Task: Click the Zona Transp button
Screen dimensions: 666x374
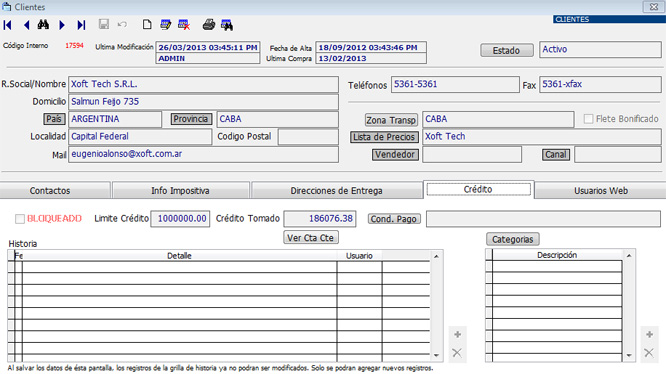Action: 391,120
